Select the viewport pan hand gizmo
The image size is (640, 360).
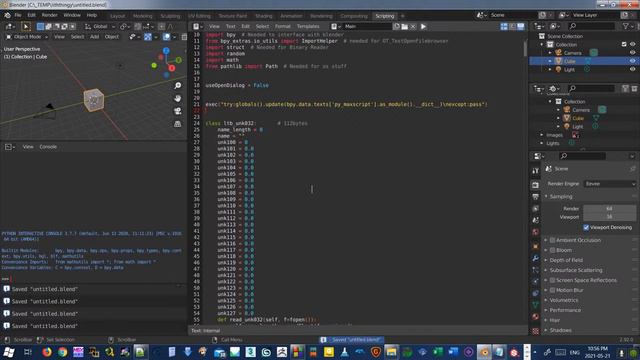tap(178, 98)
